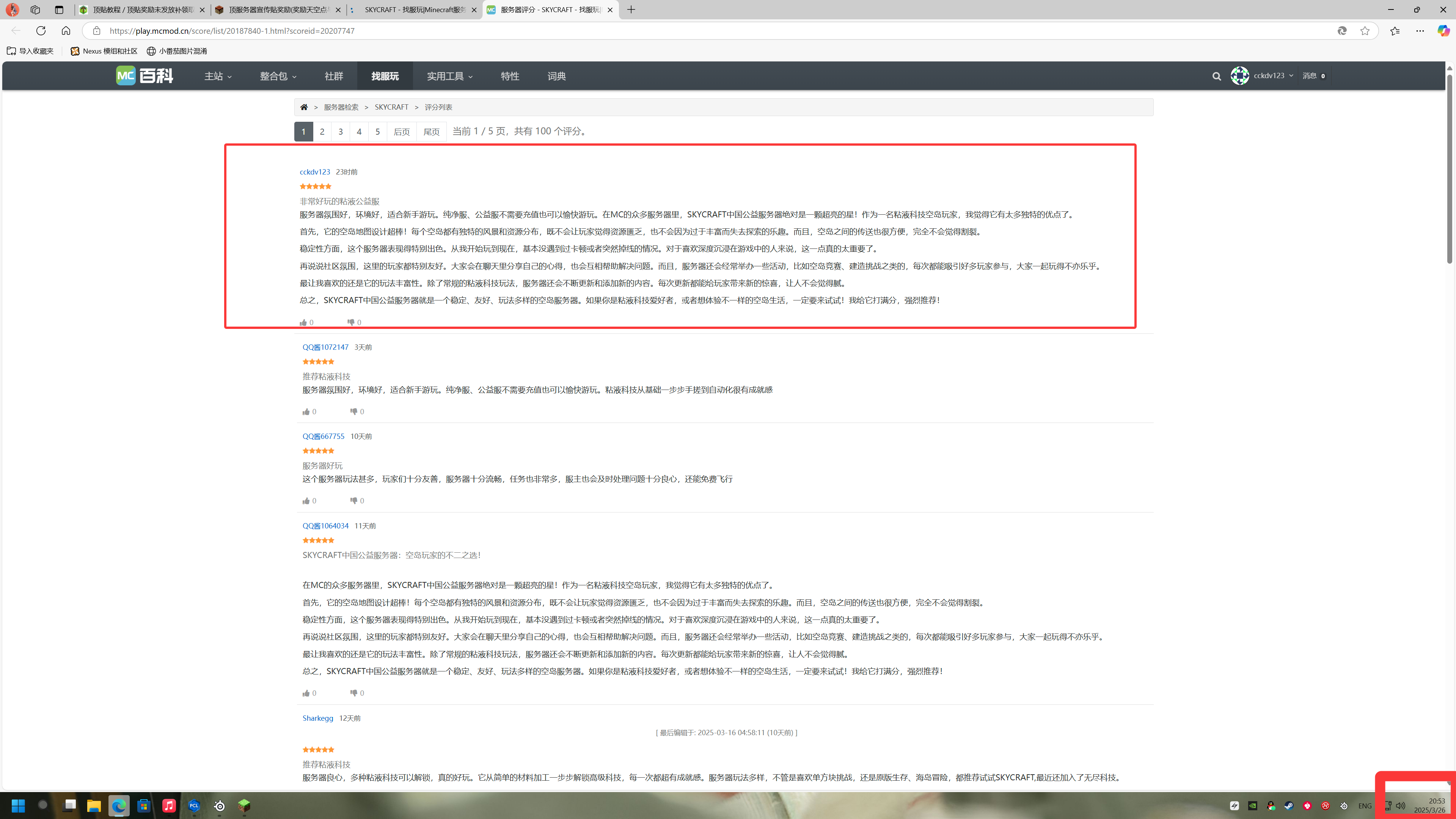View site information lock icon
The image size is (1456, 819).
tap(97, 30)
